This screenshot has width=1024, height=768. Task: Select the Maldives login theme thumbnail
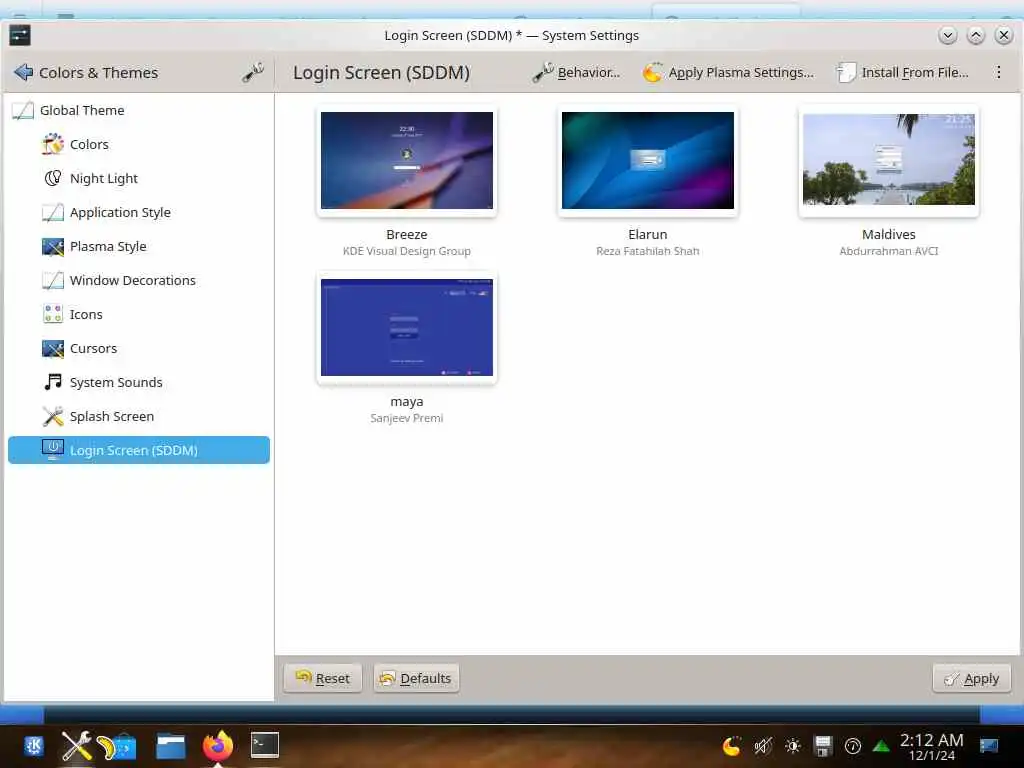(x=889, y=161)
